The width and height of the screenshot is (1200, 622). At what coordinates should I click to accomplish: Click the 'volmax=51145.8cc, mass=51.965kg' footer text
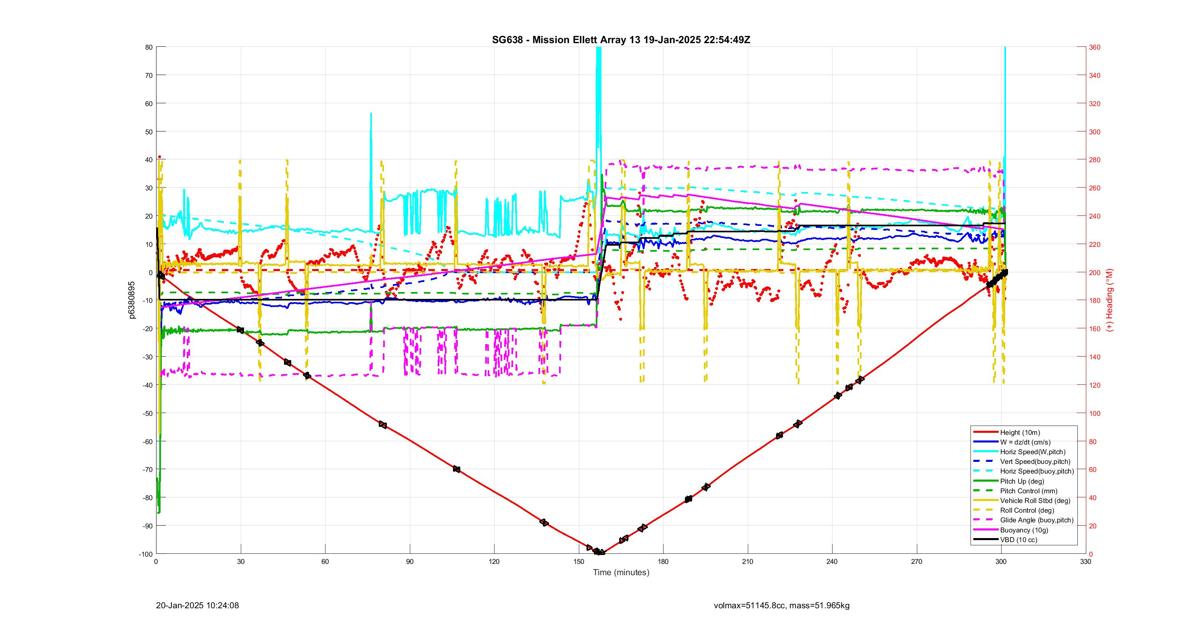click(x=781, y=605)
